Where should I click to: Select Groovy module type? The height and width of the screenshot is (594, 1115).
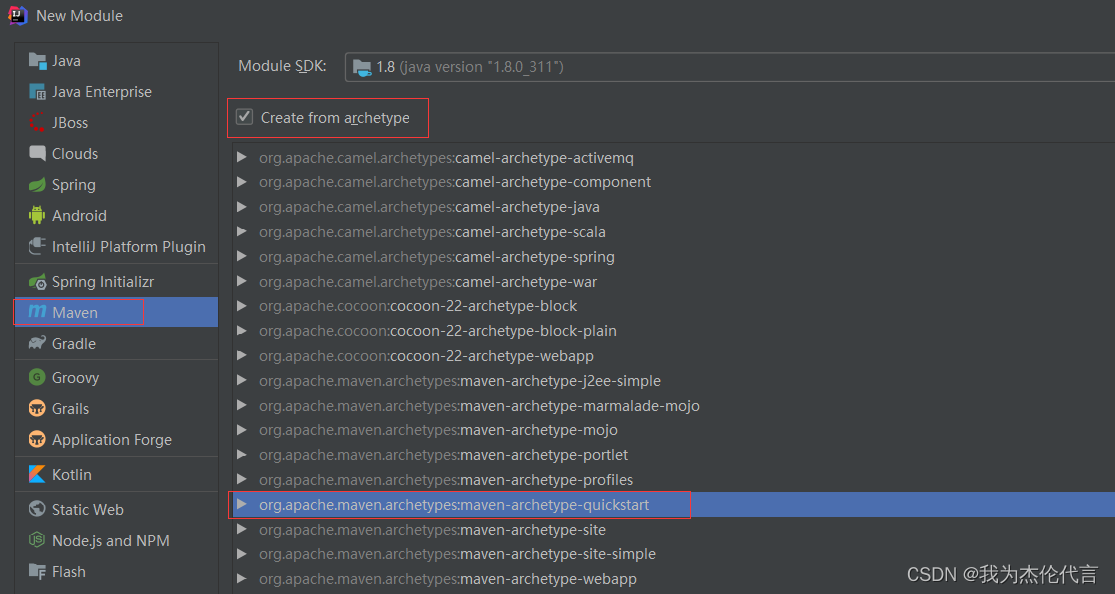[x=117, y=378]
